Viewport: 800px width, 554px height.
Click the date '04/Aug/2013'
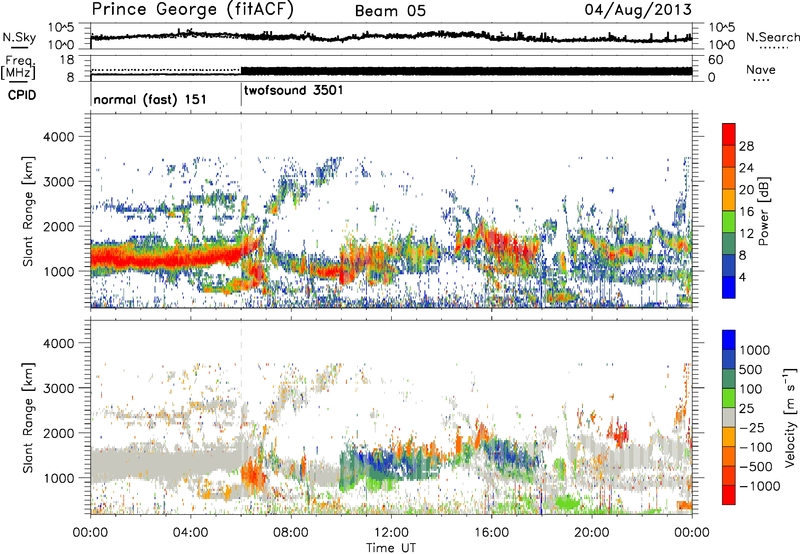coord(638,10)
